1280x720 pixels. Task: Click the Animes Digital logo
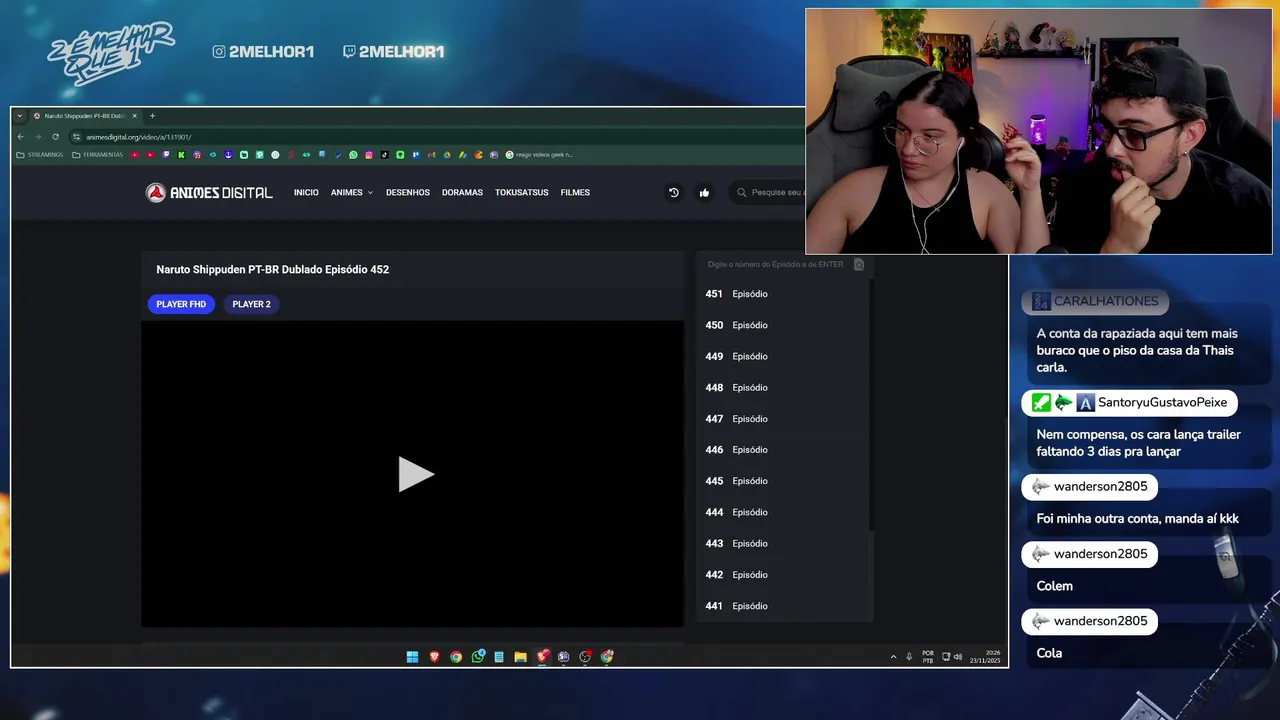[x=209, y=192]
